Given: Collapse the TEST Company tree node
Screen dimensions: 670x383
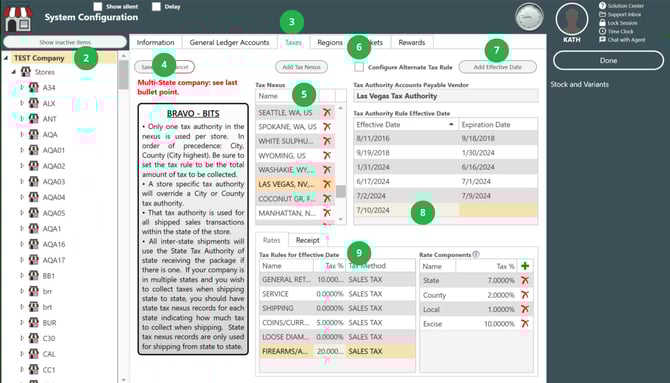Looking at the screenshot, I should coord(6,58).
